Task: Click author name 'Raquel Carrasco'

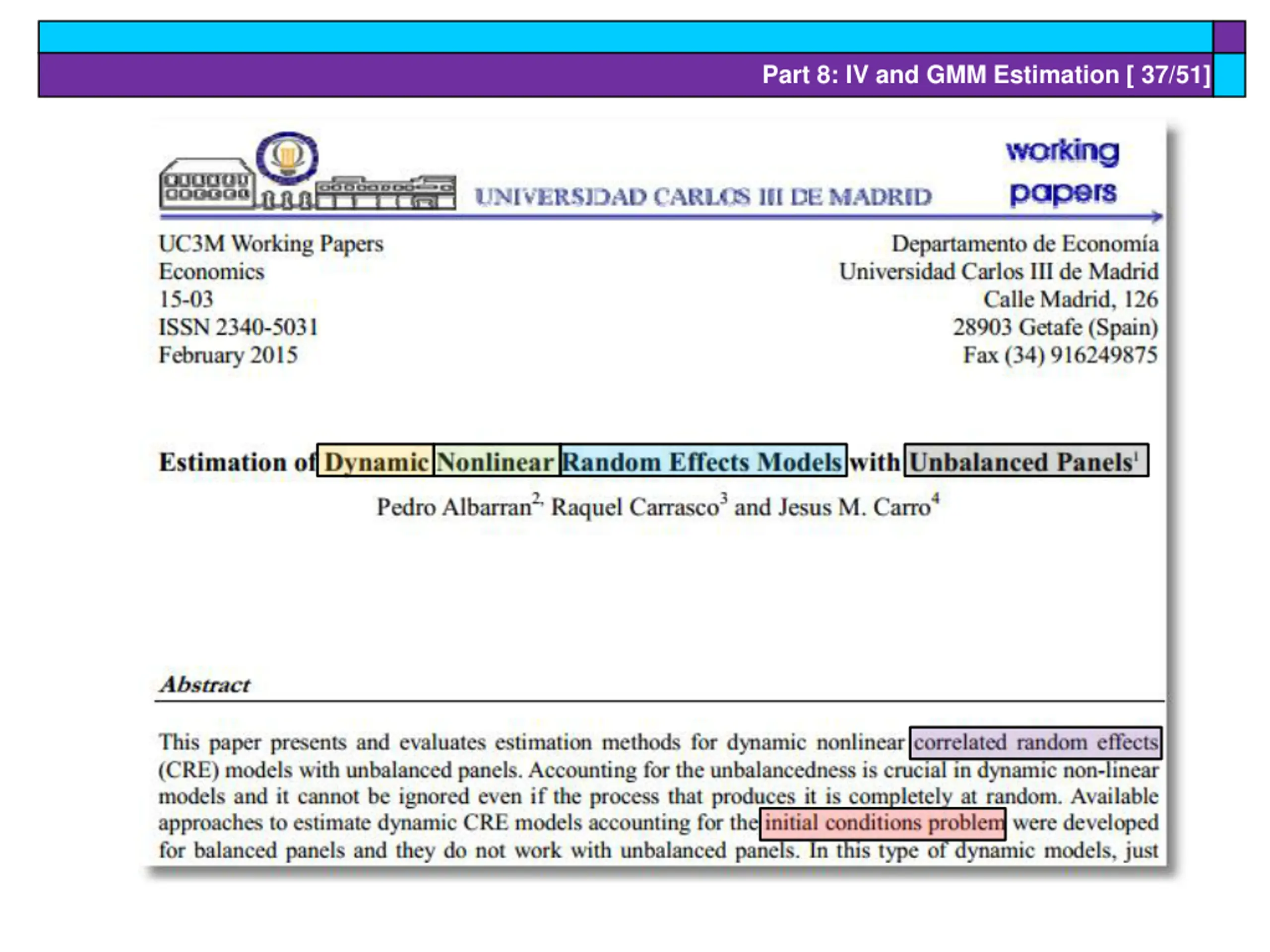Action: pos(635,507)
